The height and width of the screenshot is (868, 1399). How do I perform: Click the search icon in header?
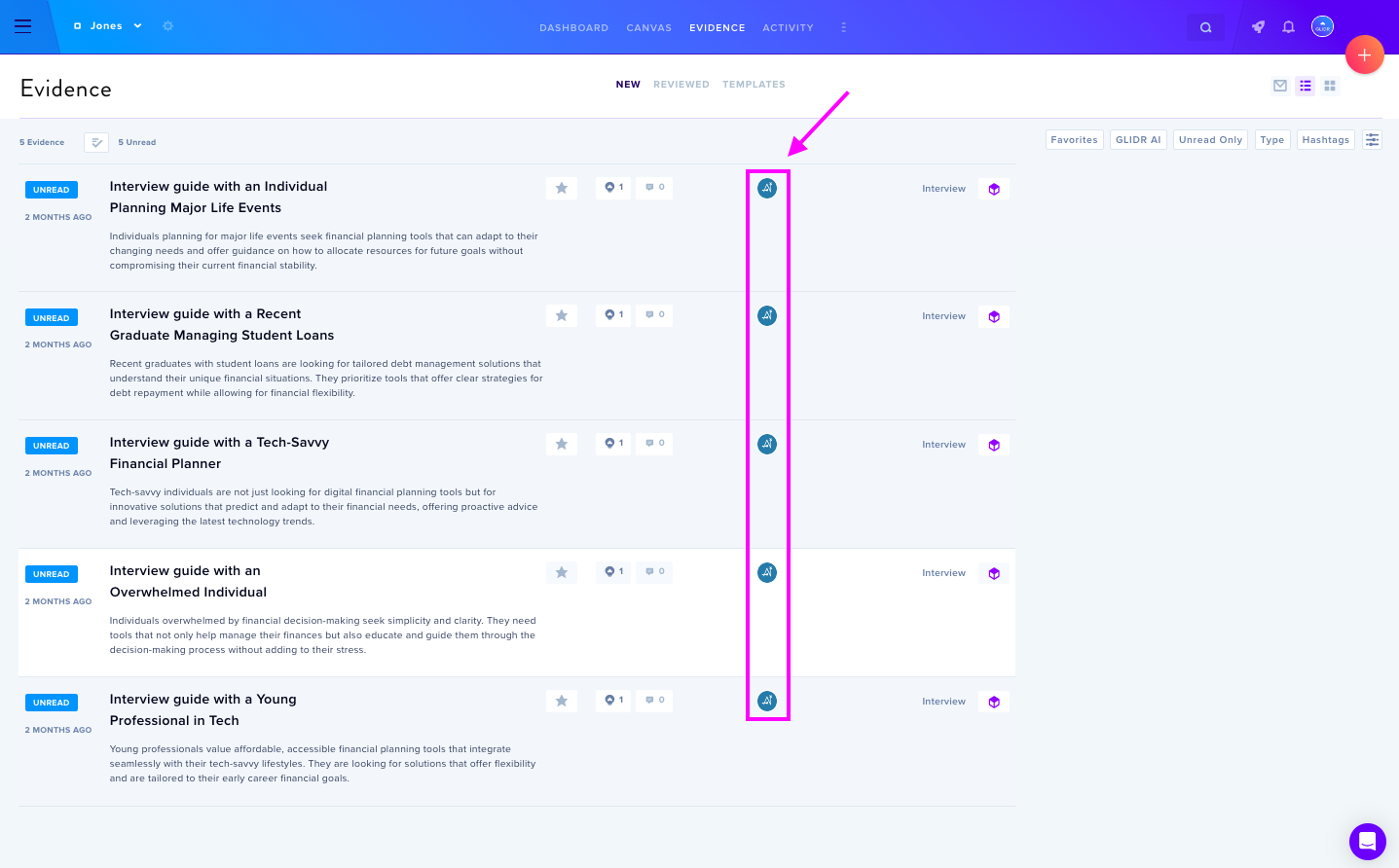click(x=1205, y=27)
